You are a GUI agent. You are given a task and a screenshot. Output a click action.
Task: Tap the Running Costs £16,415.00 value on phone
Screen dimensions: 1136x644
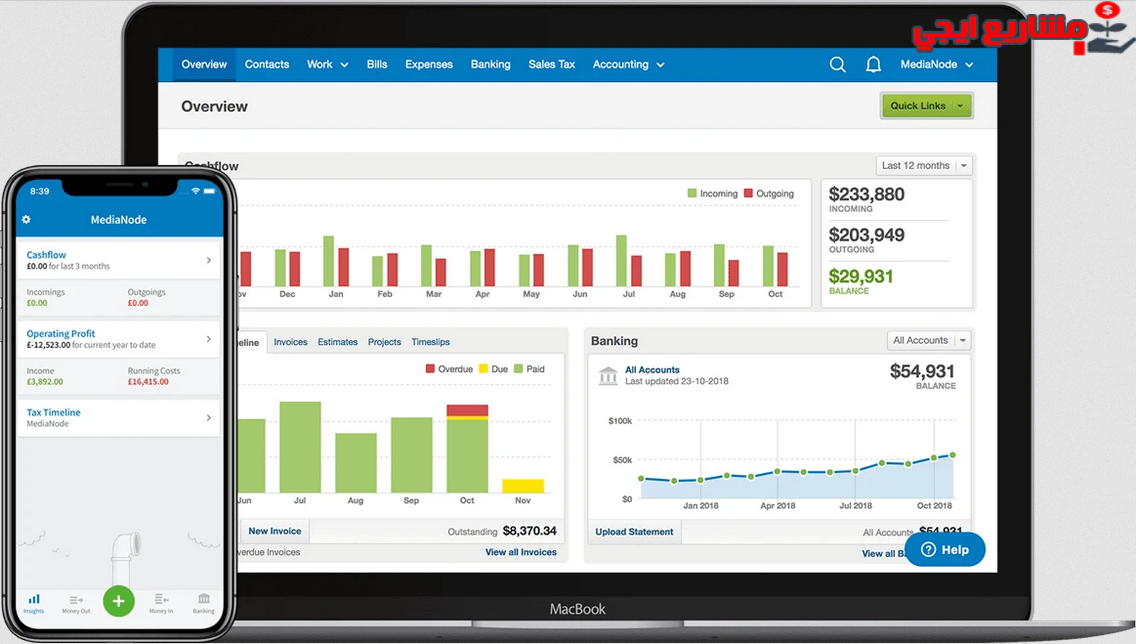click(148, 382)
